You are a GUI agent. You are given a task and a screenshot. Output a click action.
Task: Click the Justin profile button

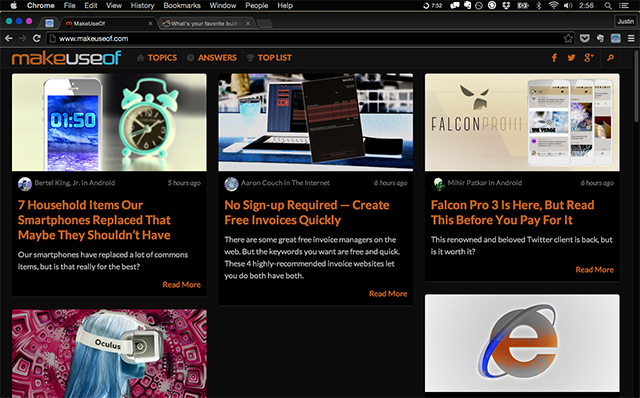pos(625,21)
